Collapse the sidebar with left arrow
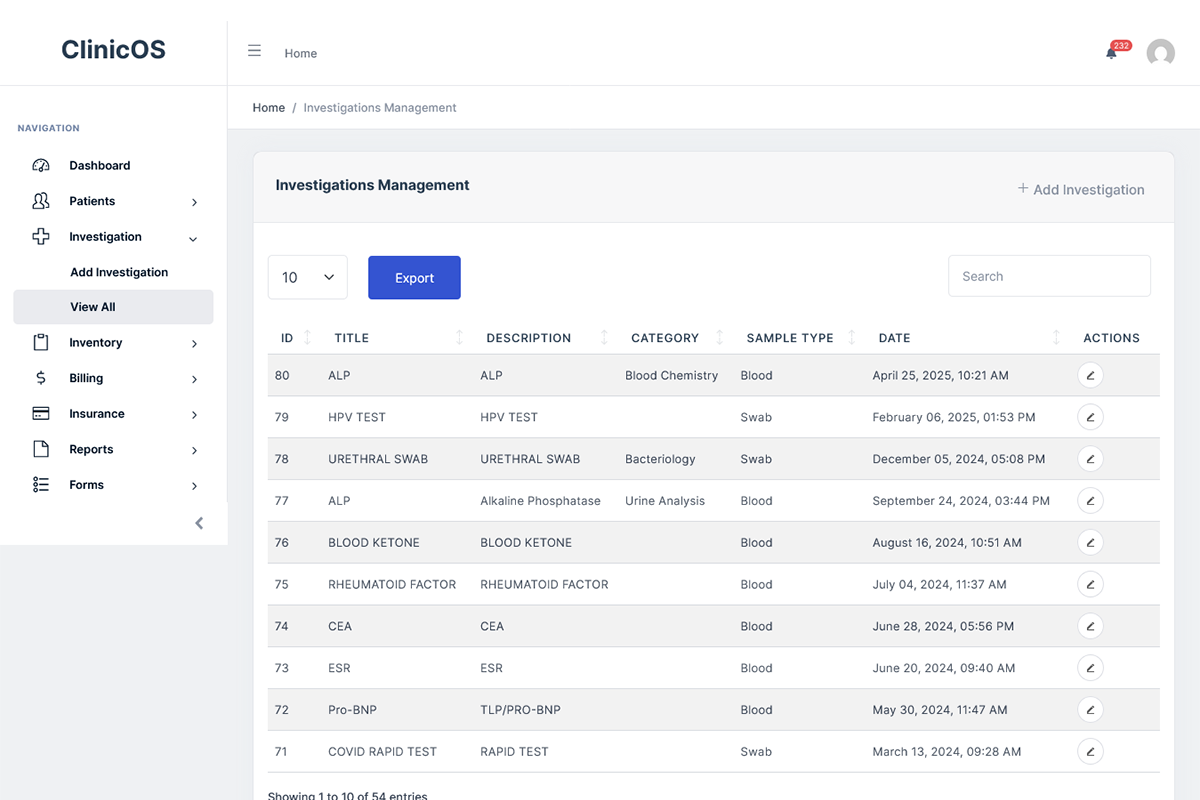1200x800 pixels. 198,522
